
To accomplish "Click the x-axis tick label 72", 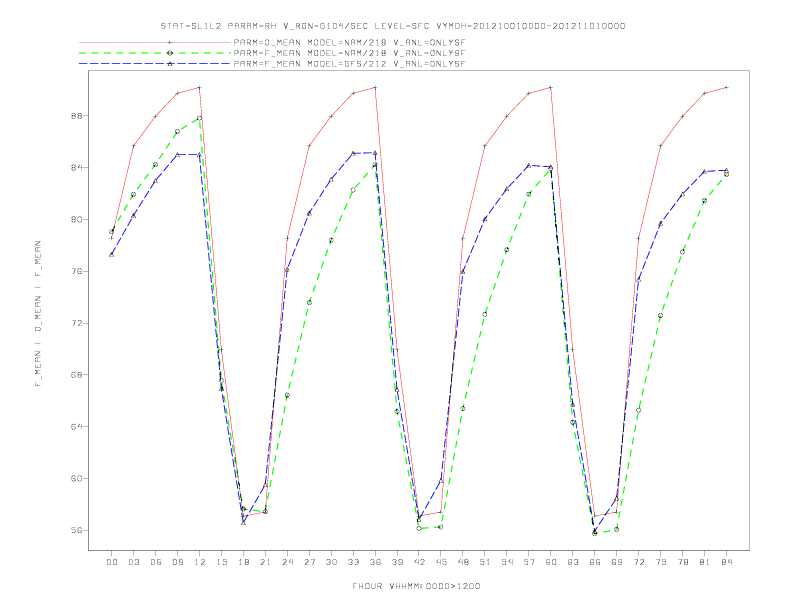I will point(639,562).
